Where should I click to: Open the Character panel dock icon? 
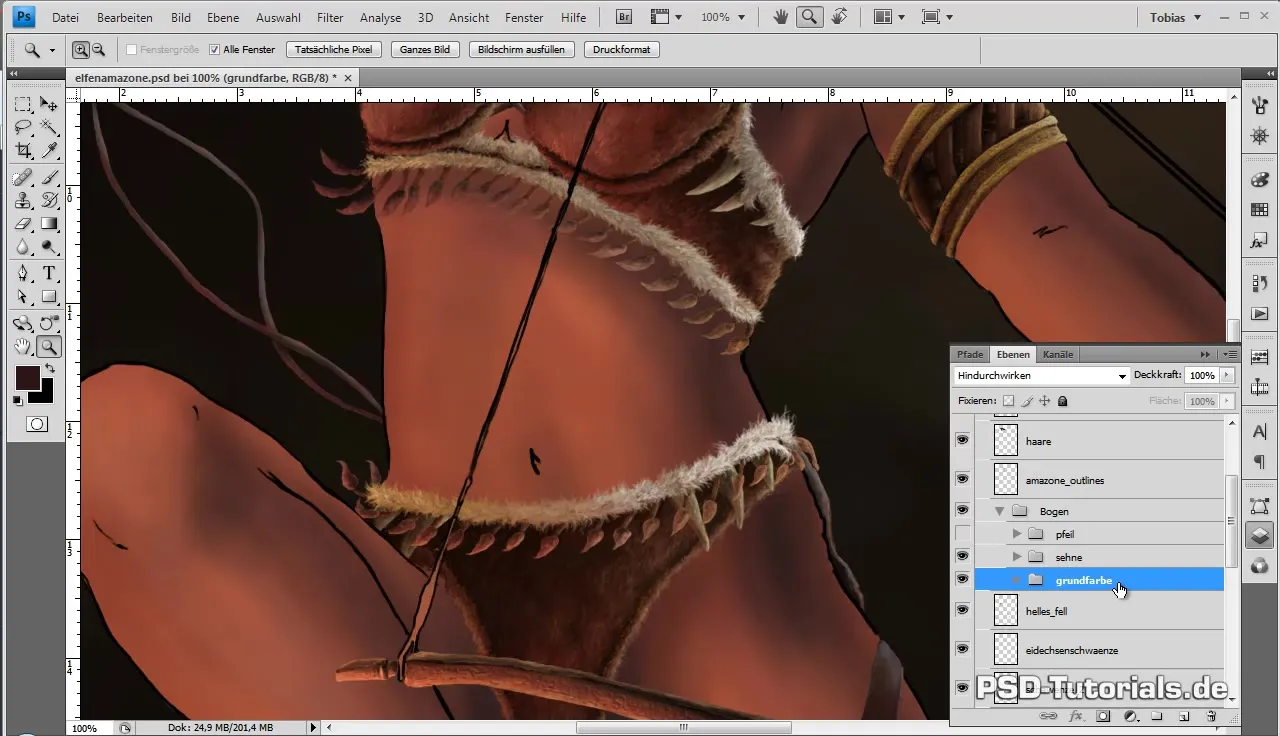click(x=1260, y=431)
